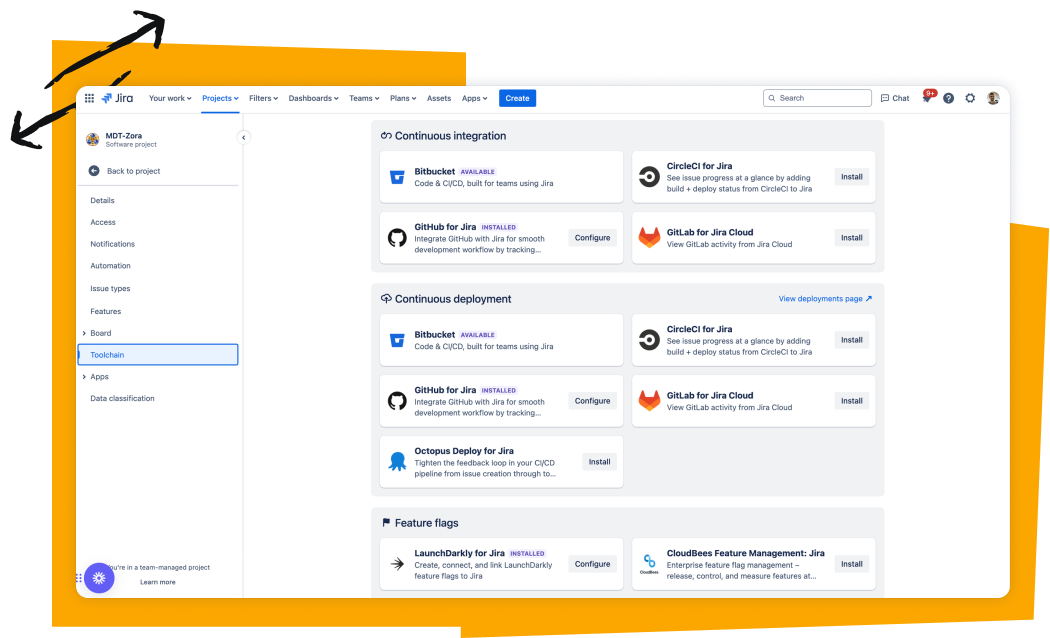Click GitHub icon in Continuous integration
The width and height of the screenshot is (1050, 638).
pos(397,238)
